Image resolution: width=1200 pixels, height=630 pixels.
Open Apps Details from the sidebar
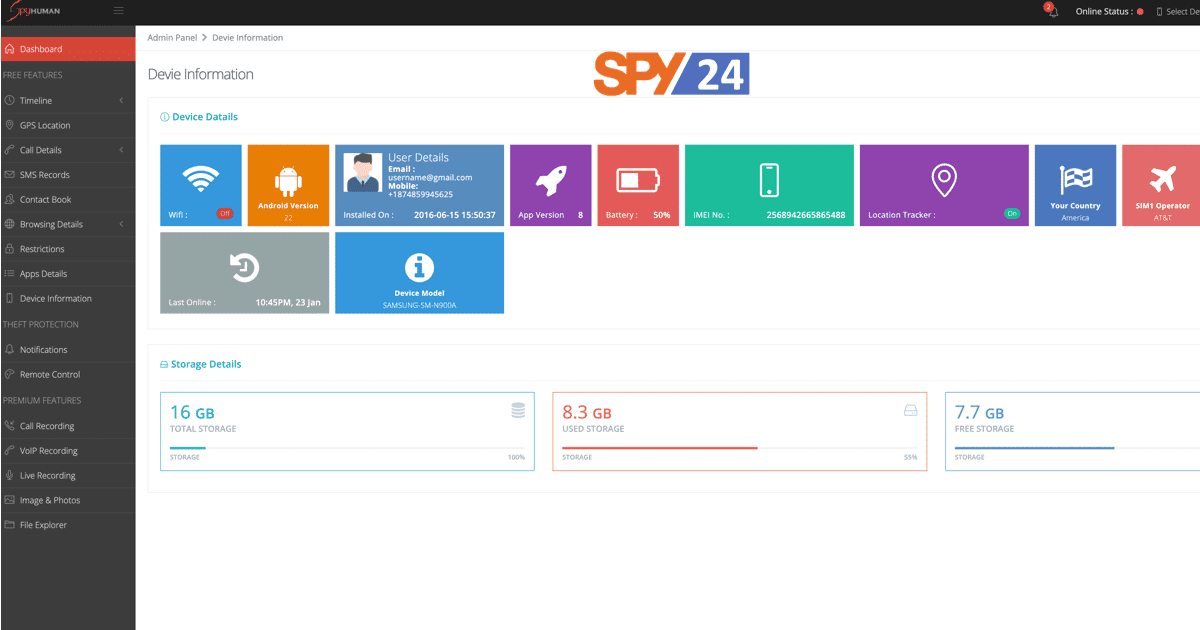(67, 273)
